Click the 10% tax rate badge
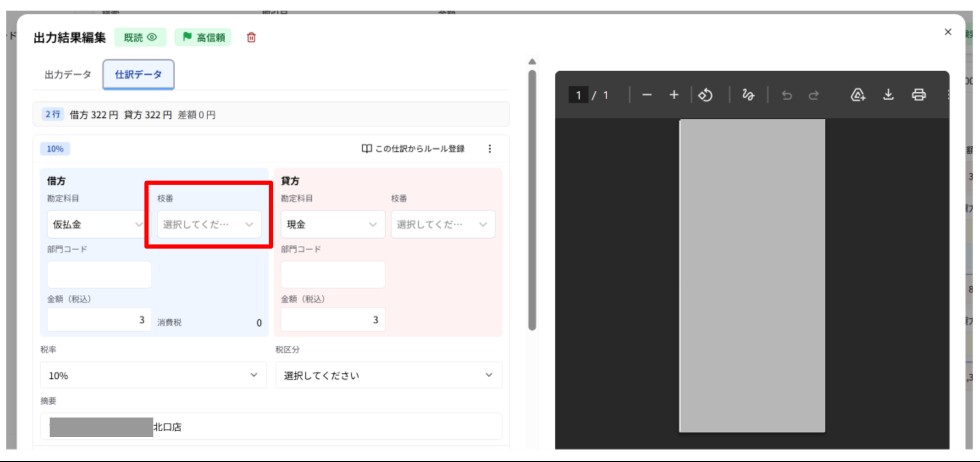The height and width of the screenshot is (462, 980). (x=55, y=149)
